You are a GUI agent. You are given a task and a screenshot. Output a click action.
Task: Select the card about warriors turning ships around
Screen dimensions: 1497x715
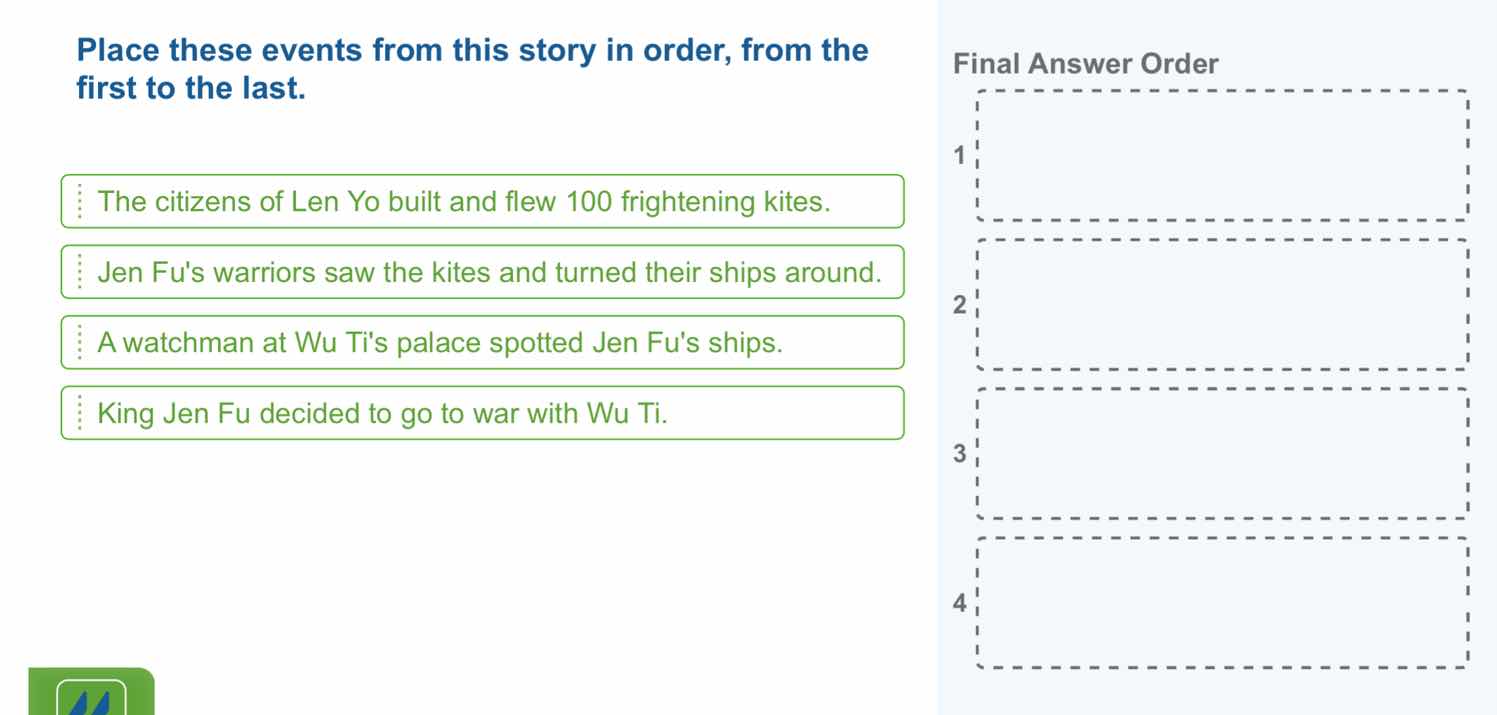point(483,271)
